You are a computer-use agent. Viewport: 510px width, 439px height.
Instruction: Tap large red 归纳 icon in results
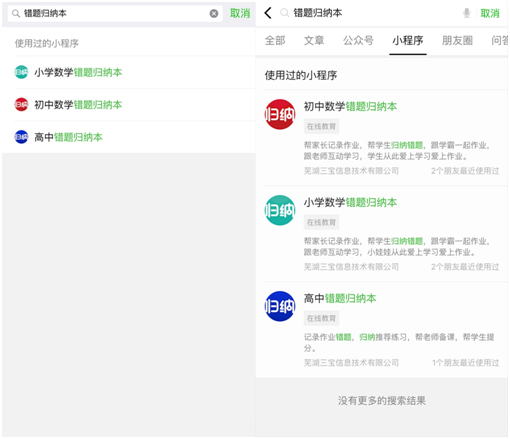click(x=280, y=114)
